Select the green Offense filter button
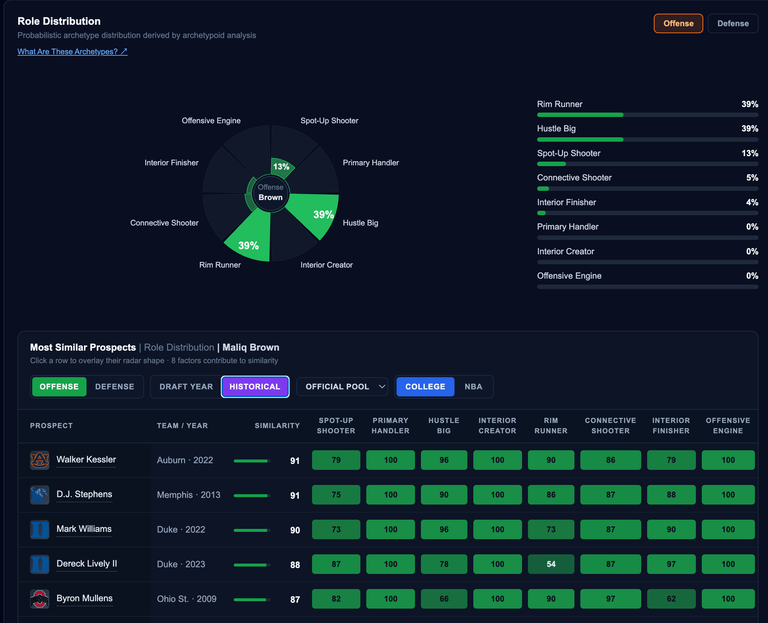Image resolution: width=768 pixels, height=623 pixels. pyautogui.click(x=59, y=387)
